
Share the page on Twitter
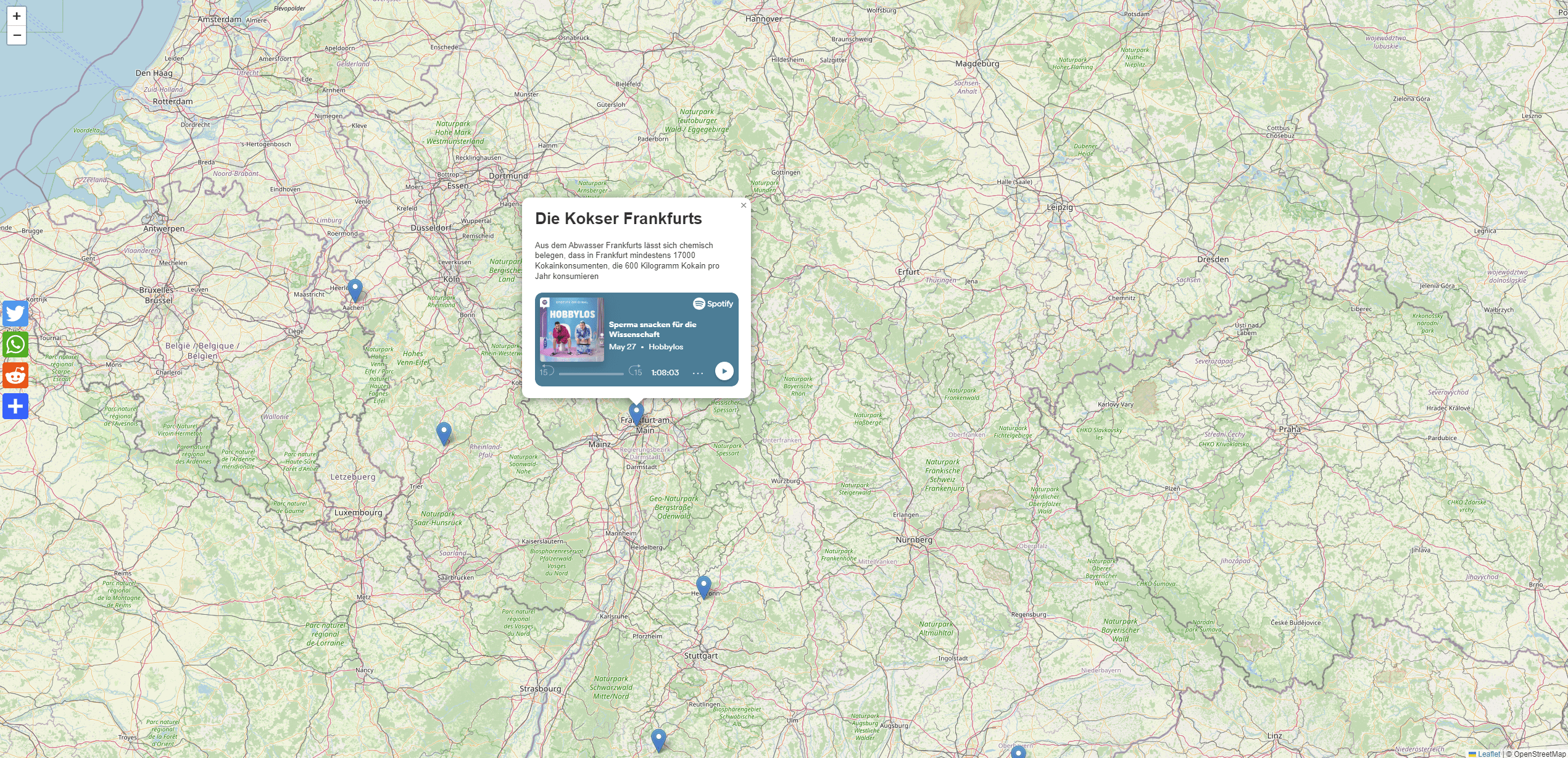tap(15, 314)
